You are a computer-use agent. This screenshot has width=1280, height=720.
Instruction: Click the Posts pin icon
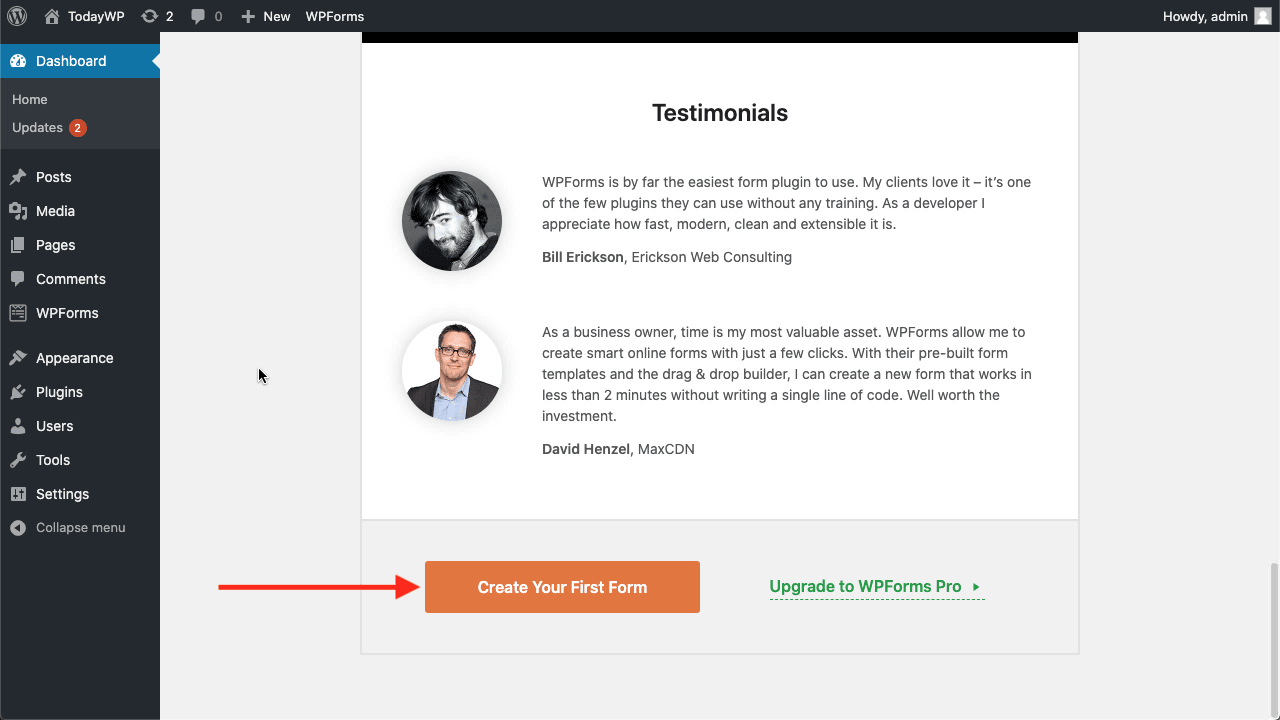coord(18,177)
